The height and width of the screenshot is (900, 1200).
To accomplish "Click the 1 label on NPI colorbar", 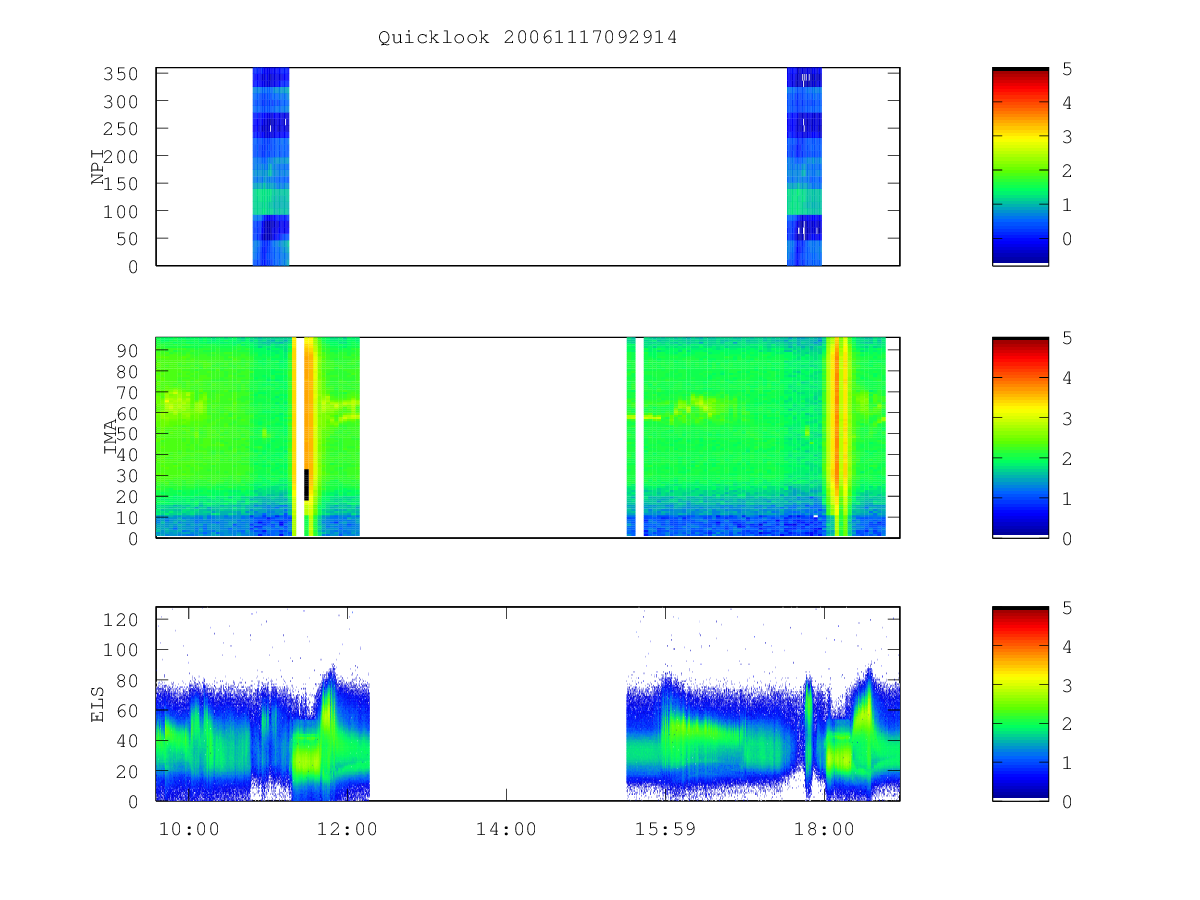I will 1067,204.
